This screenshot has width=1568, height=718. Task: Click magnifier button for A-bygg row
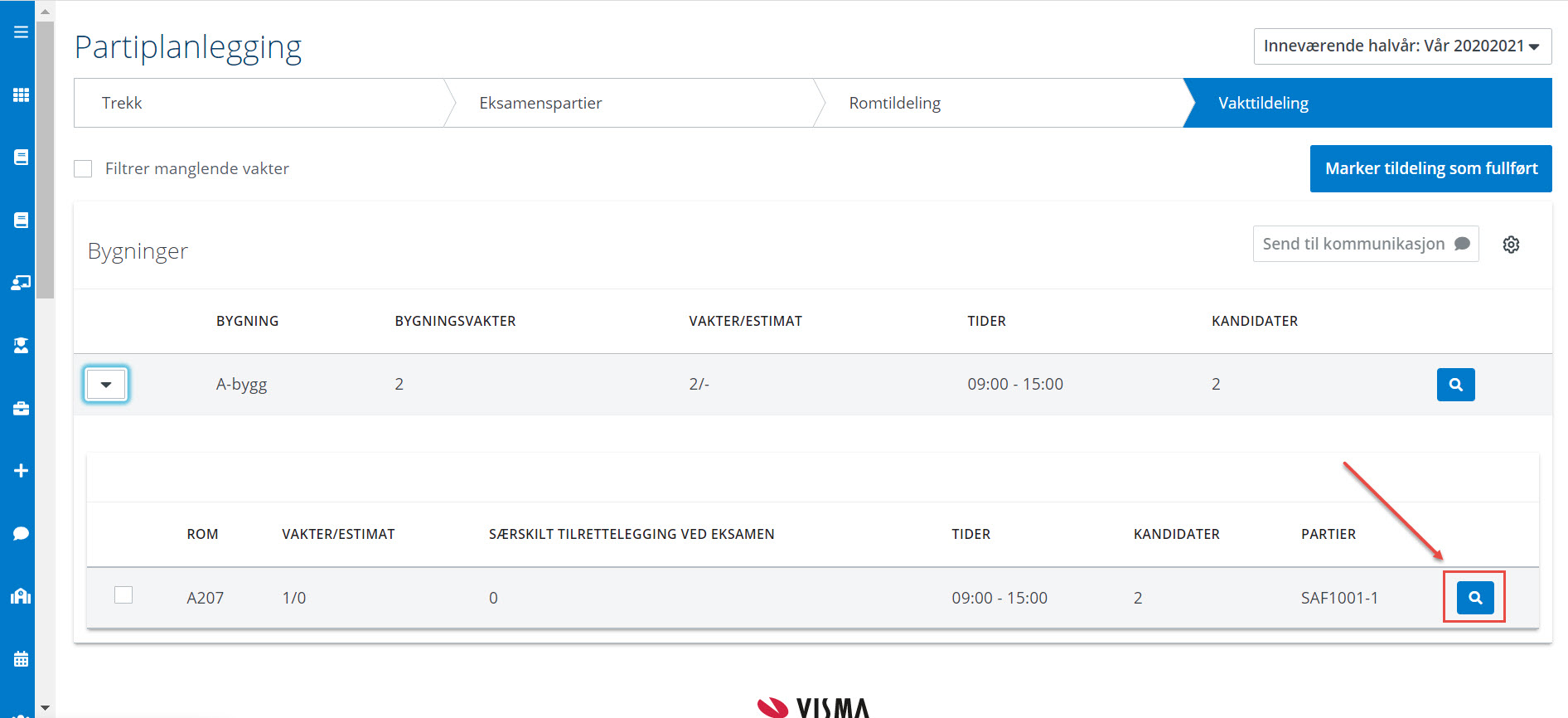click(x=1455, y=385)
